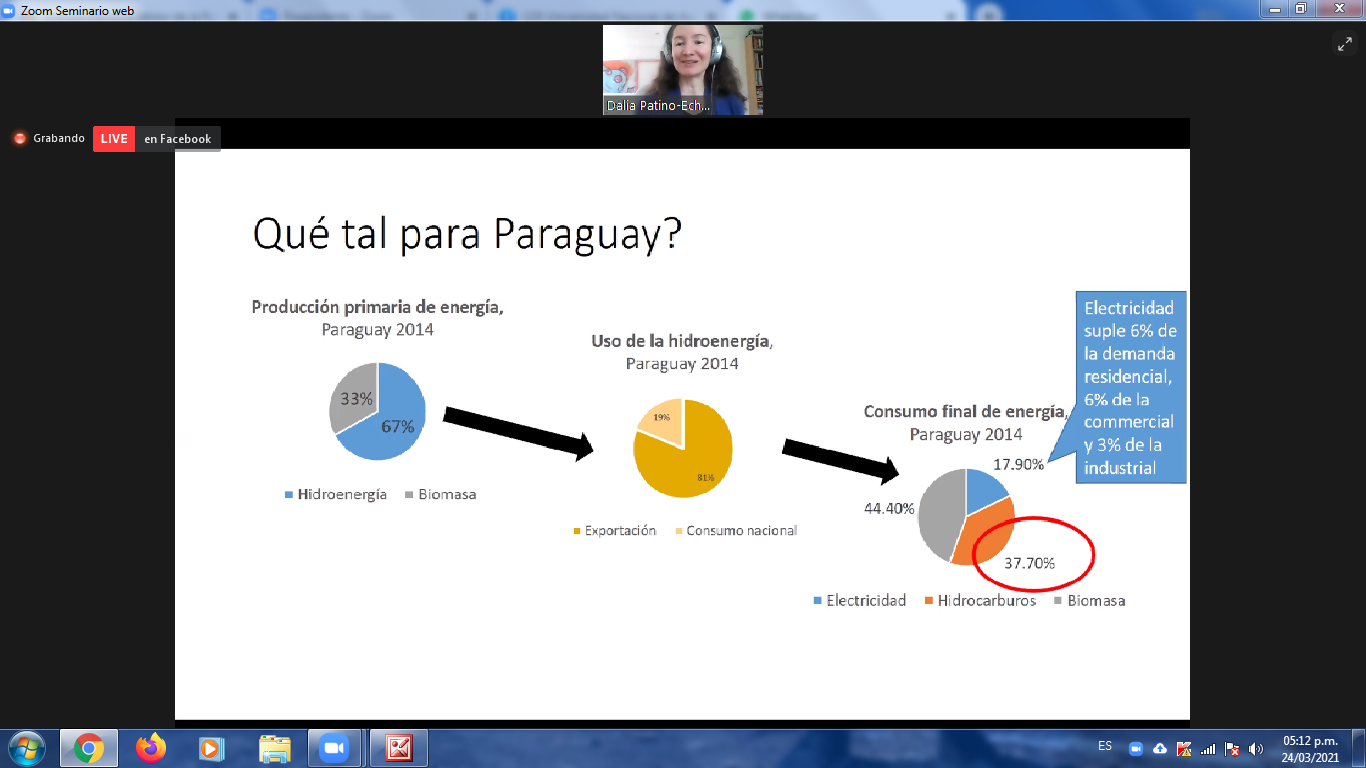Switch to the Zoom taskbar button
The height and width of the screenshot is (768, 1366).
click(x=333, y=748)
